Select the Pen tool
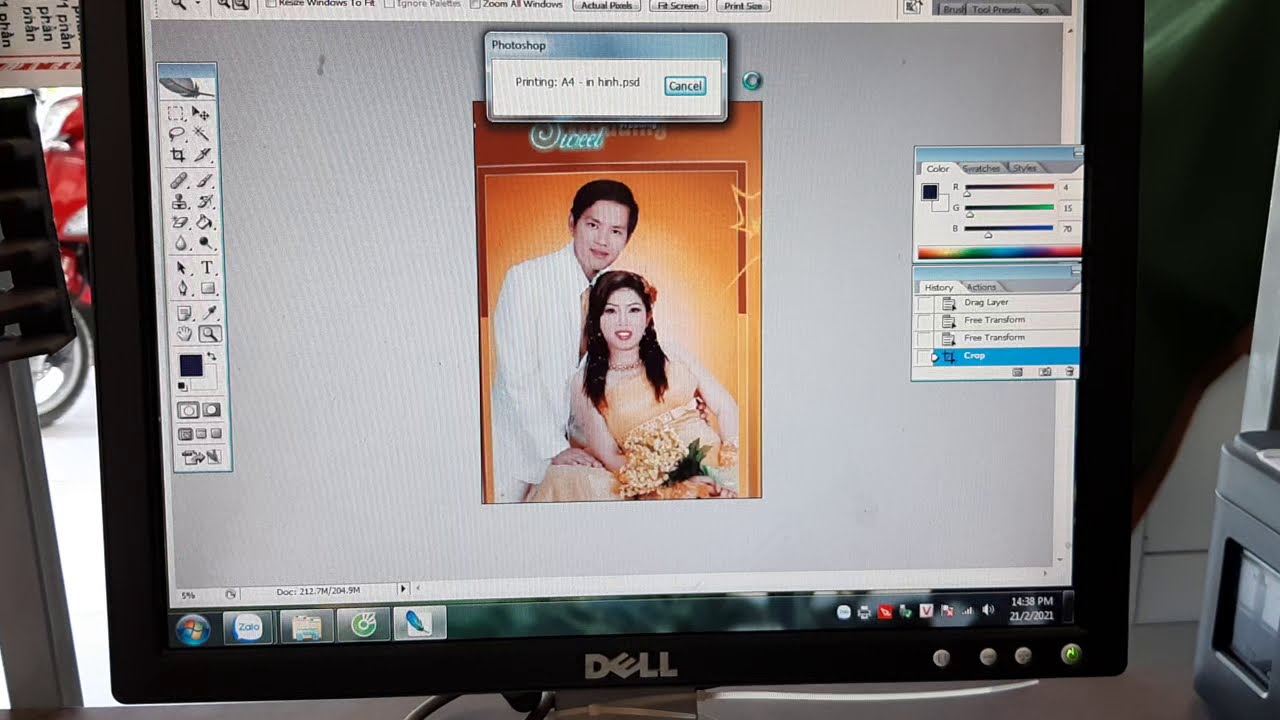 (181, 288)
